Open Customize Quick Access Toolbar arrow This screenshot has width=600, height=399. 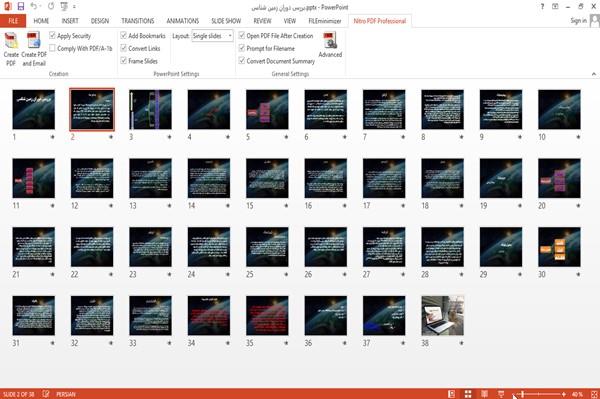pos(74,7)
